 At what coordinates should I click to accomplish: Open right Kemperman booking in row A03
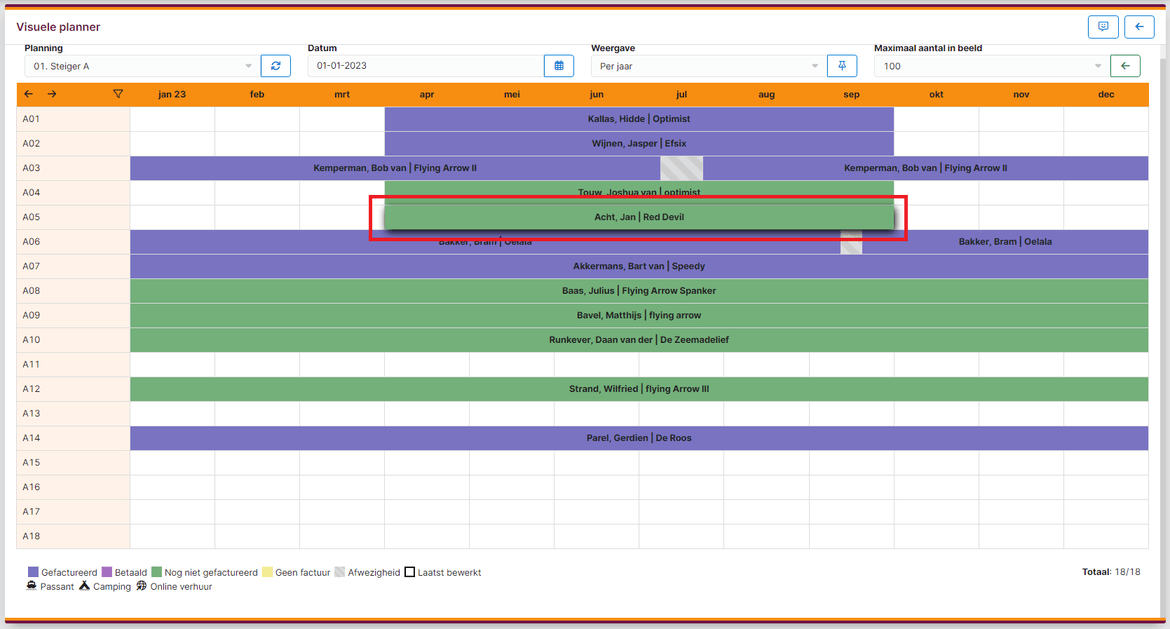point(925,168)
